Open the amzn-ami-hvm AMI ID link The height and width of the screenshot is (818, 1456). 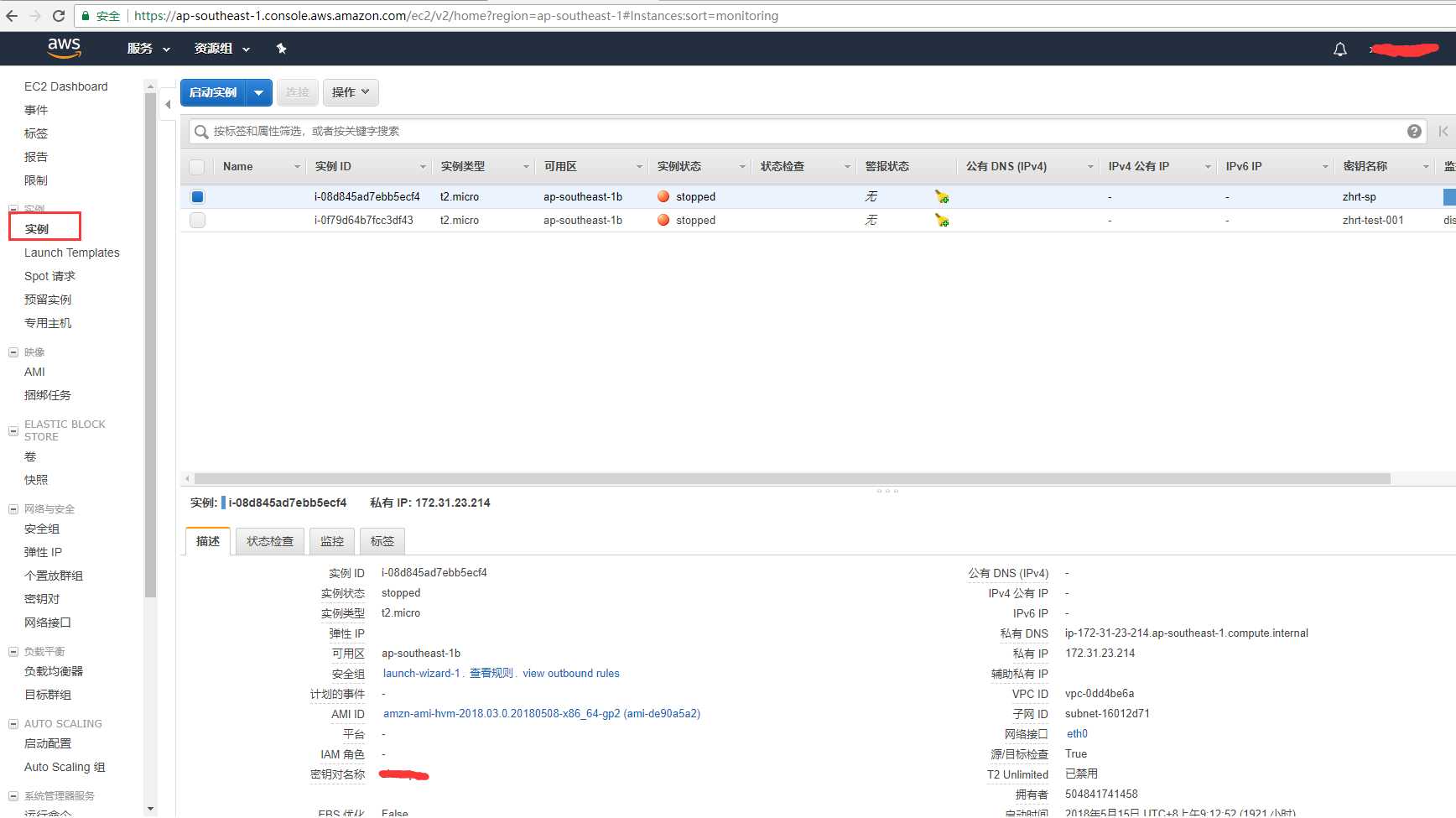[x=542, y=714]
